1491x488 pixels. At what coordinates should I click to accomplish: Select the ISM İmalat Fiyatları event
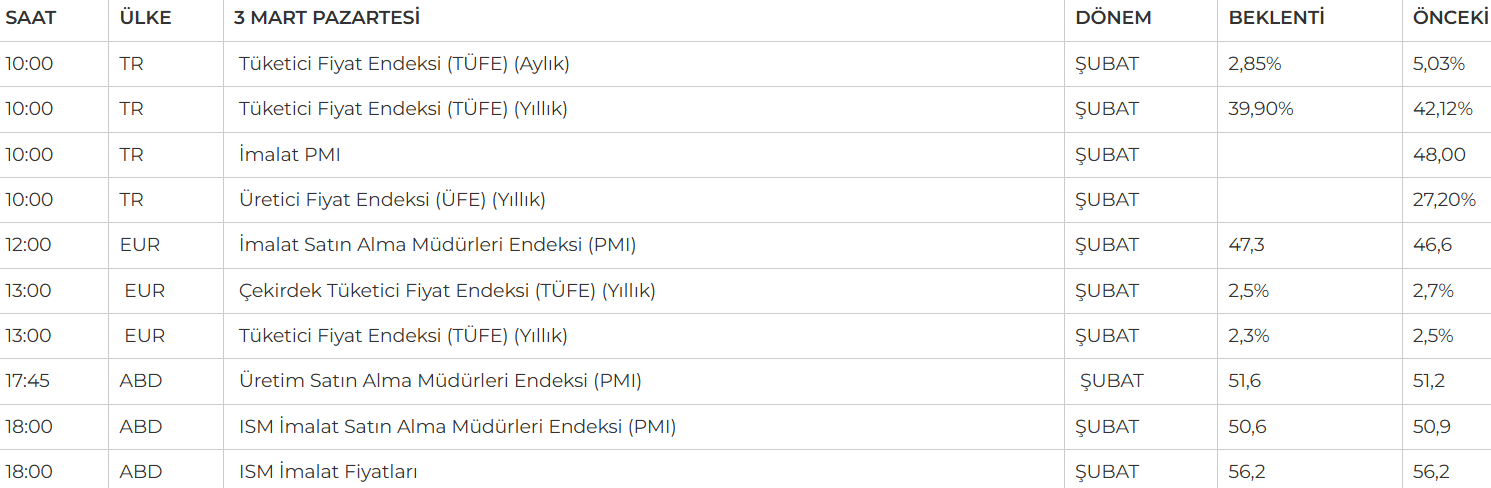click(x=328, y=472)
